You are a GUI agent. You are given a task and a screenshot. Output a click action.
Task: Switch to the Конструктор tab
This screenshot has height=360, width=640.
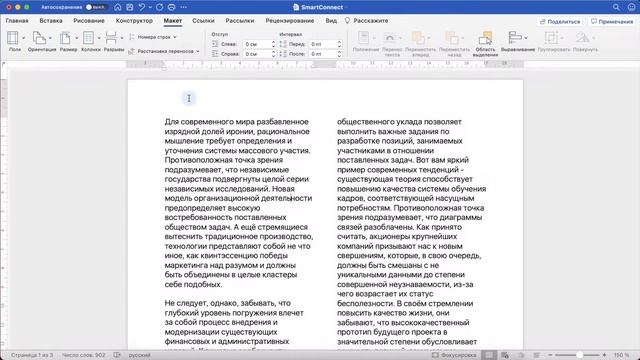134,20
